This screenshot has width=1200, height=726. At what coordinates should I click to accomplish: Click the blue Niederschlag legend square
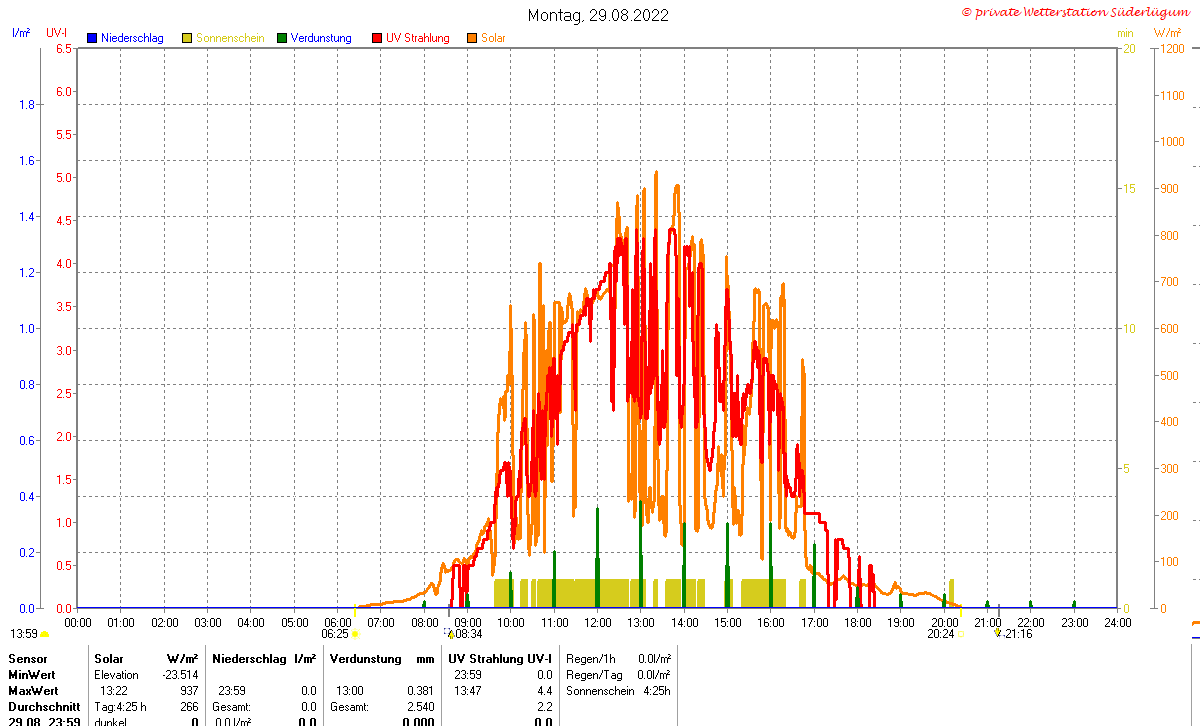[x=92, y=38]
